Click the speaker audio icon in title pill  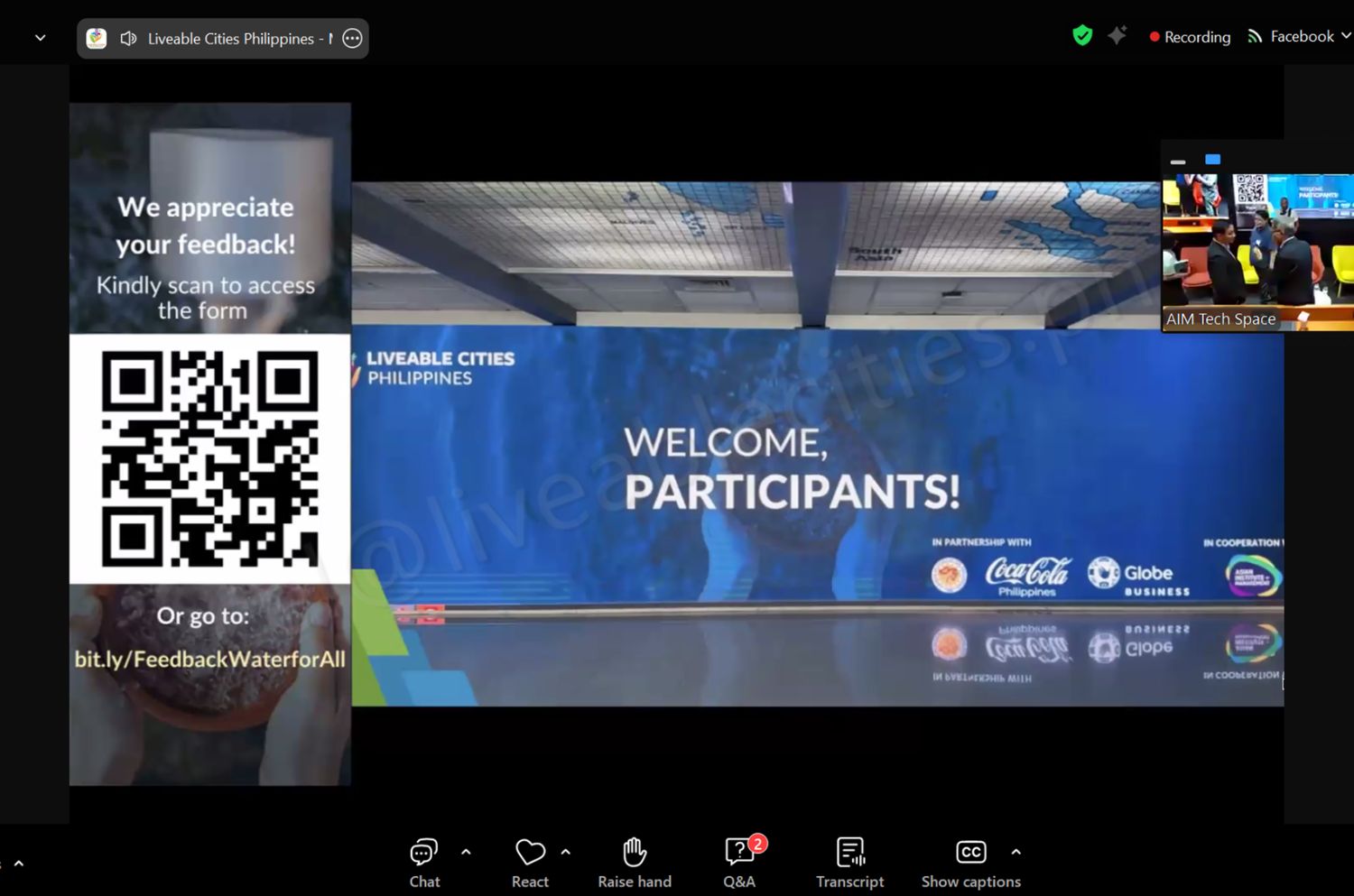tap(128, 39)
